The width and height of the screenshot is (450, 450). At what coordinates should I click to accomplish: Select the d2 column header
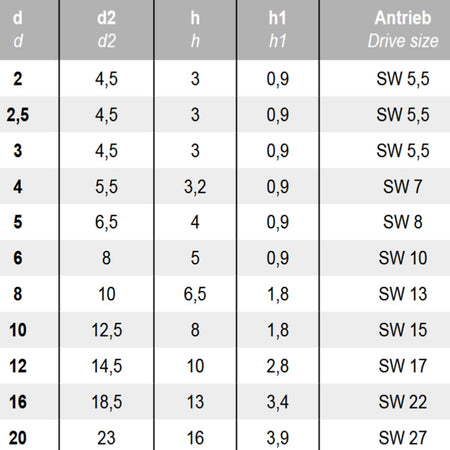point(107,29)
